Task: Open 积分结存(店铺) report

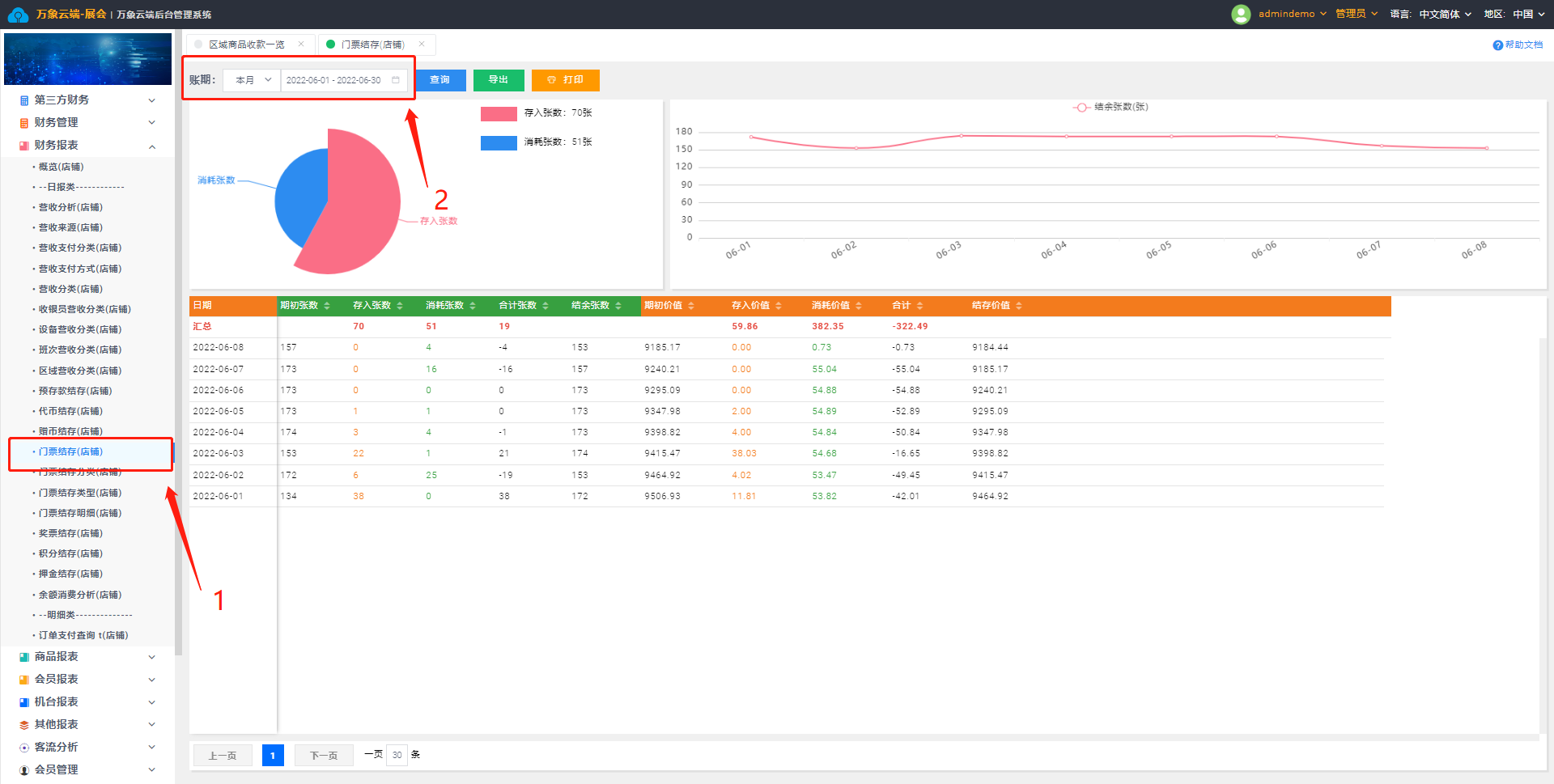Action: click(x=70, y=553)
